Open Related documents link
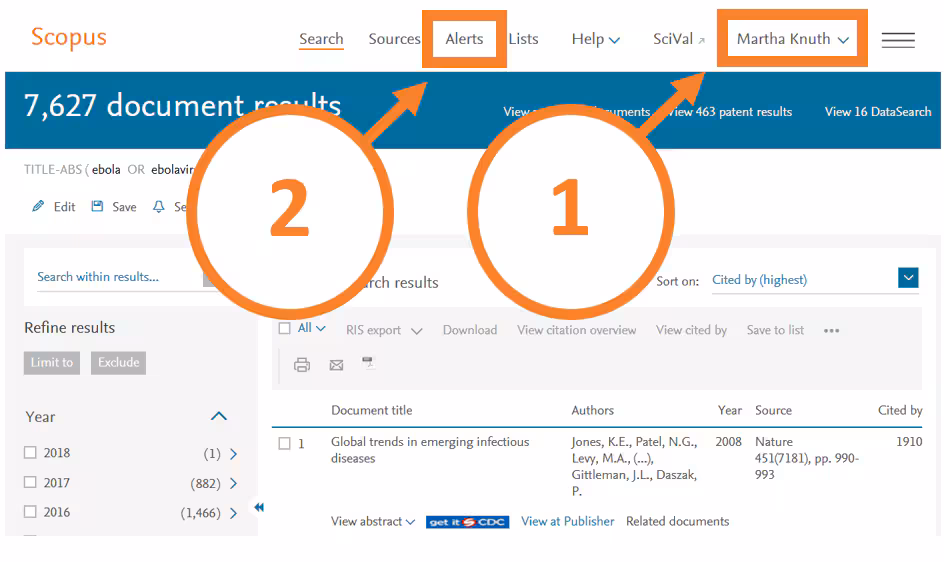 pyautogui.click(x=677, y=522)
